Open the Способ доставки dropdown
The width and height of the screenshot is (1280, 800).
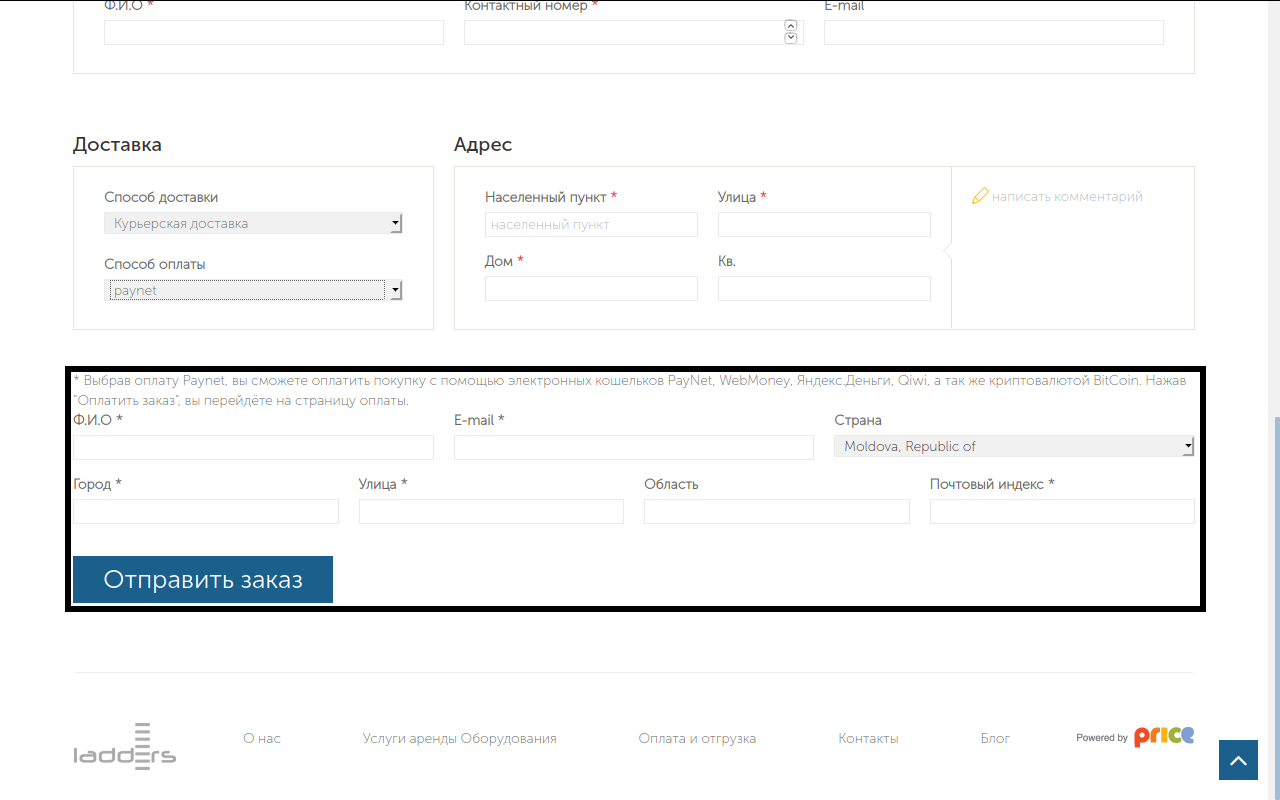click(x=253, y=223)
